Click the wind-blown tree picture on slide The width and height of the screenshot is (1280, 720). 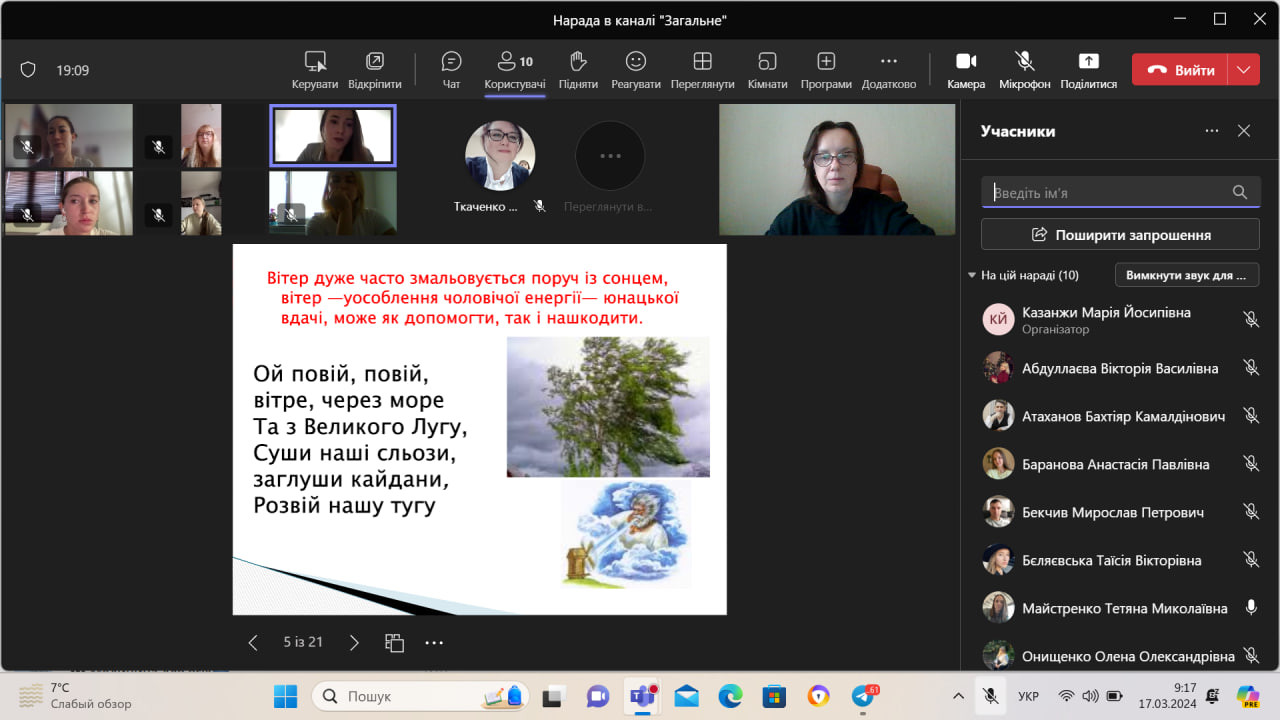(x=608, y=407)
